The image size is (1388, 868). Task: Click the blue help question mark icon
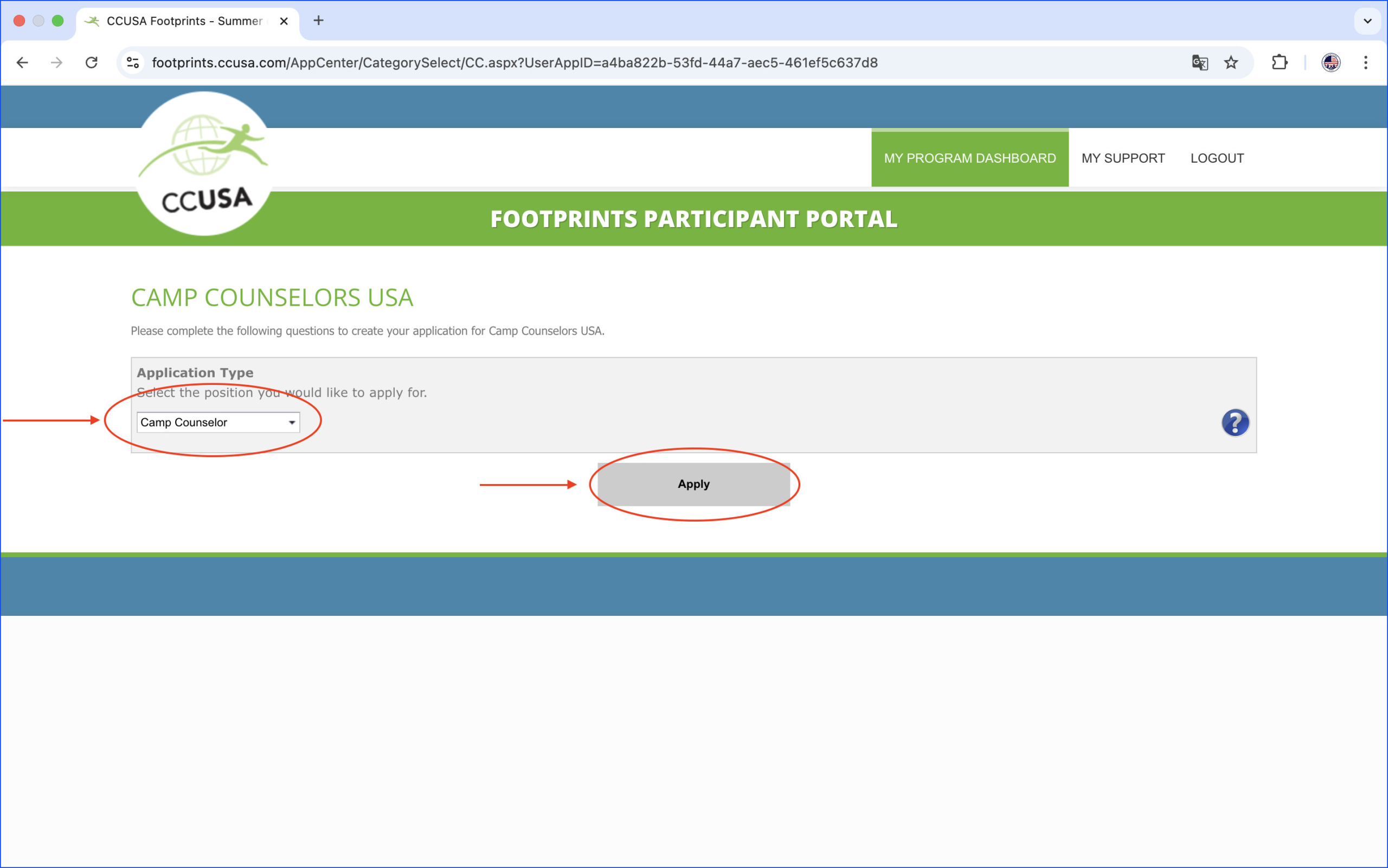pyautogui.click(x=1235, y=422)
